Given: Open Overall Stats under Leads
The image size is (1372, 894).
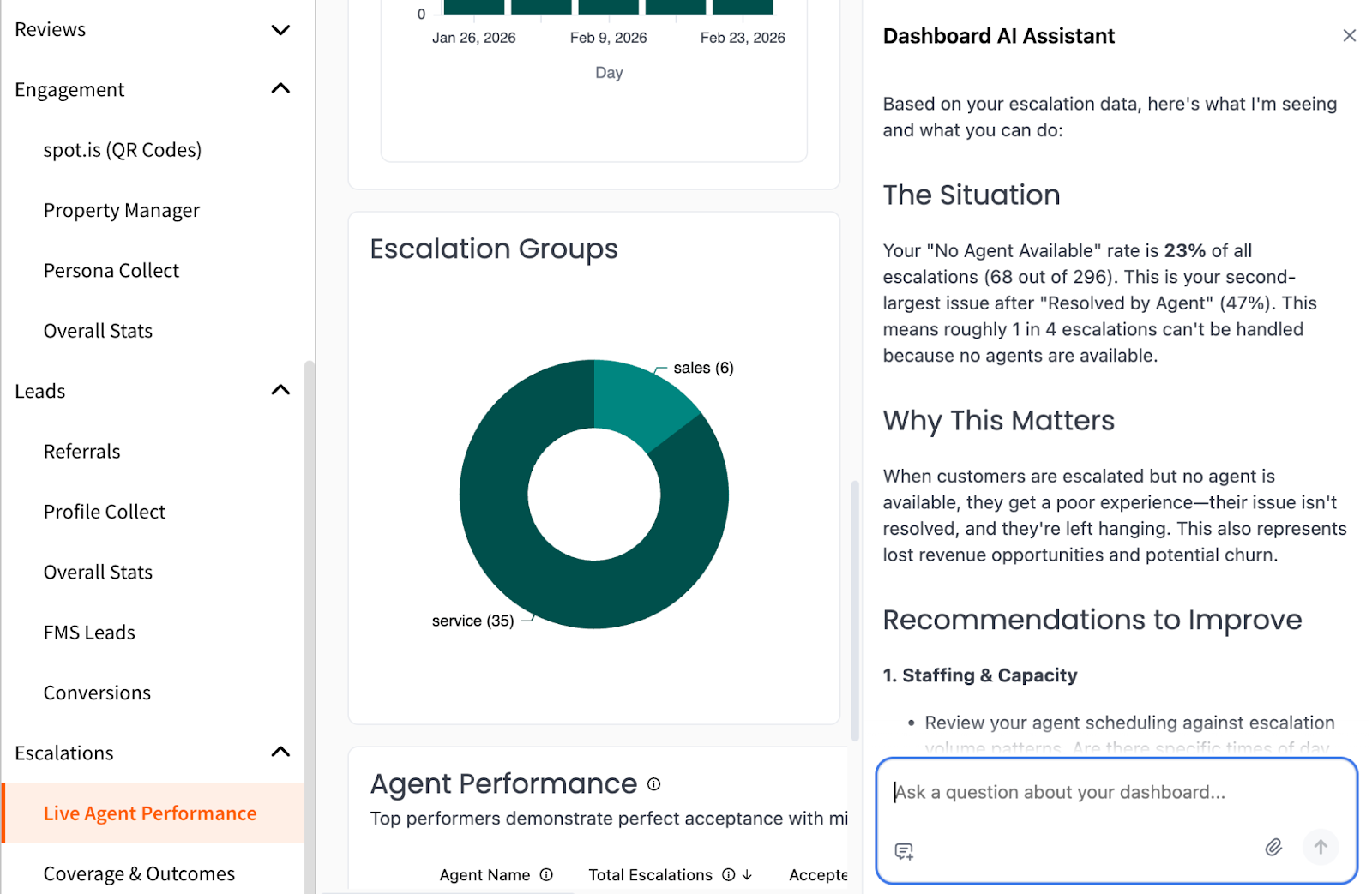Looking at the screenshot, I should 98,572.
